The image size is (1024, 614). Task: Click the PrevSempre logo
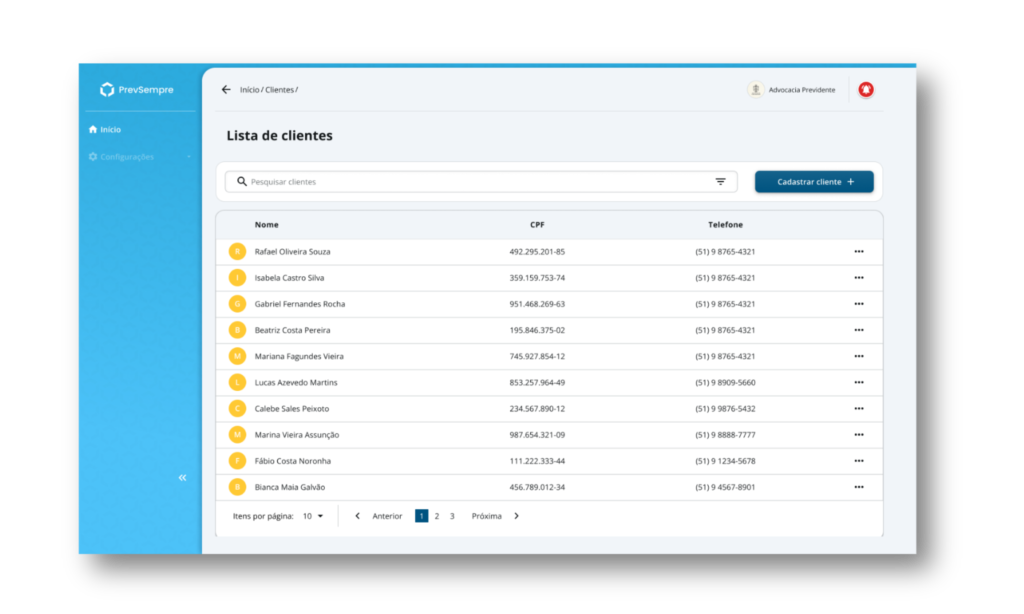click(137, 90)
